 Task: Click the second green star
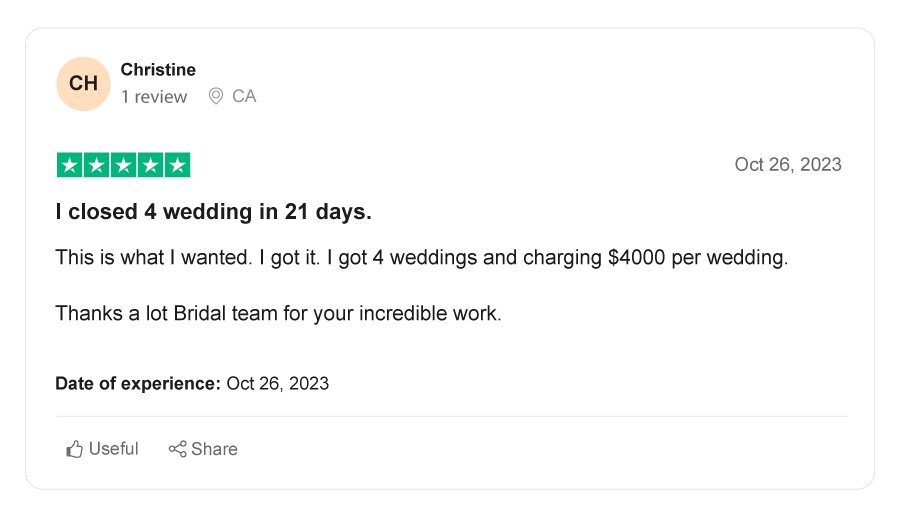click(x=96, y=165)
